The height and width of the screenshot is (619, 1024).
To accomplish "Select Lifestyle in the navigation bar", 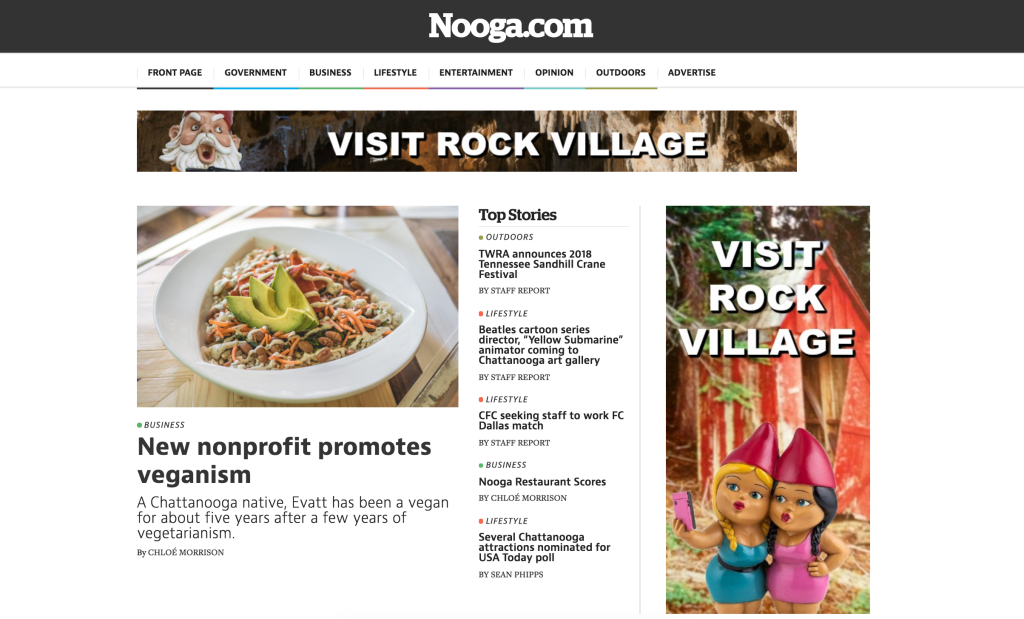I will tap(395, 72).
